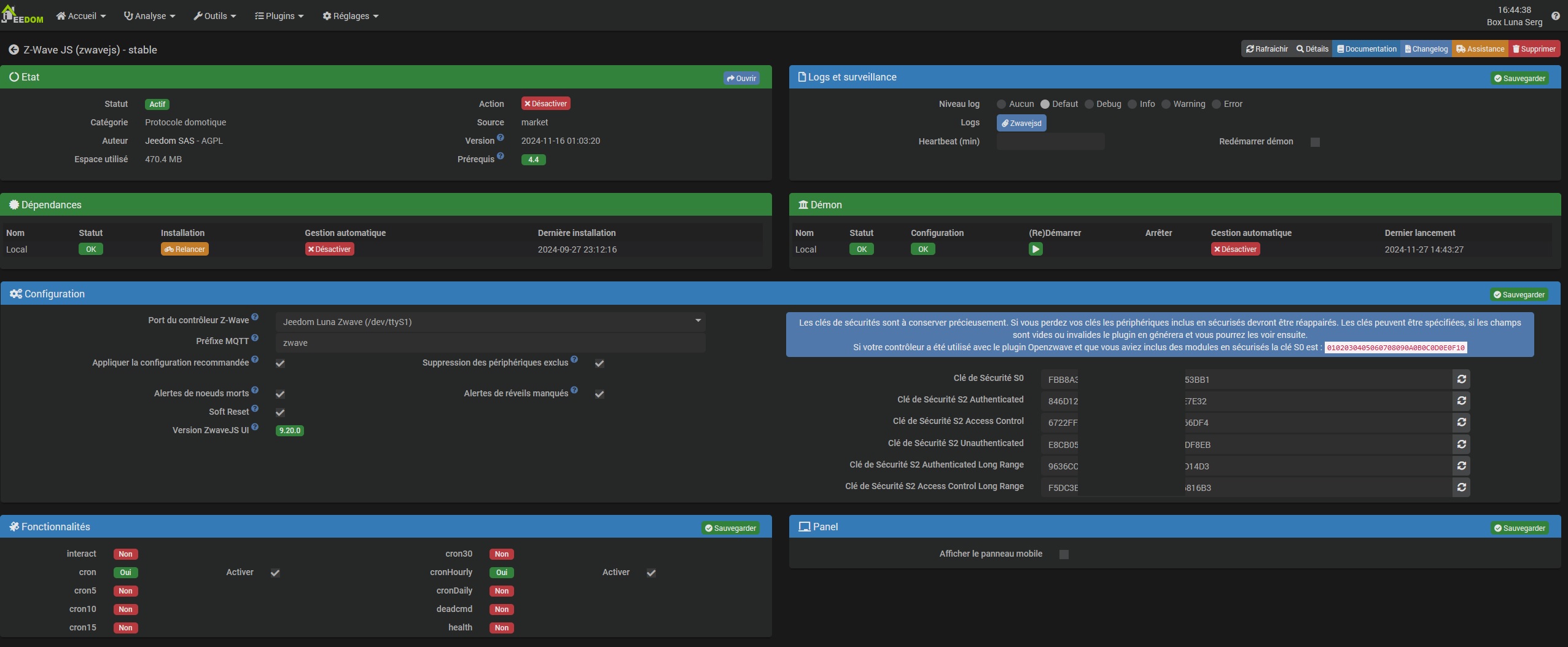Image resolution: width=1568 pixels, height=647 pixels.
Task: Save the Logs et surveillance settings
Action: pos(1519,78)
